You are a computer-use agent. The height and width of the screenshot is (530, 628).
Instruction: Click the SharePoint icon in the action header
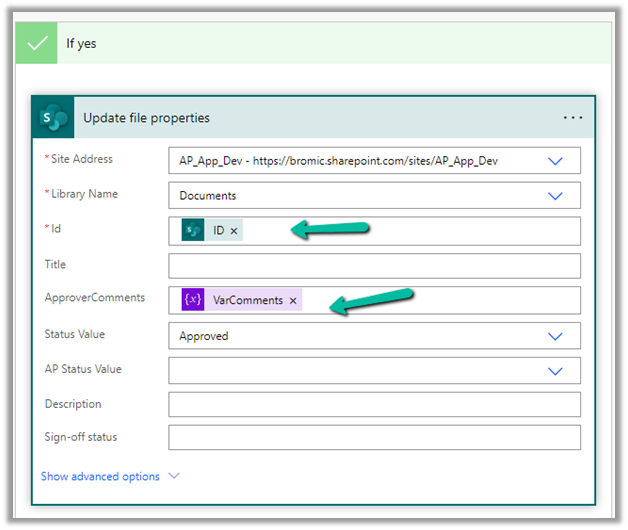tap(53, 118)
